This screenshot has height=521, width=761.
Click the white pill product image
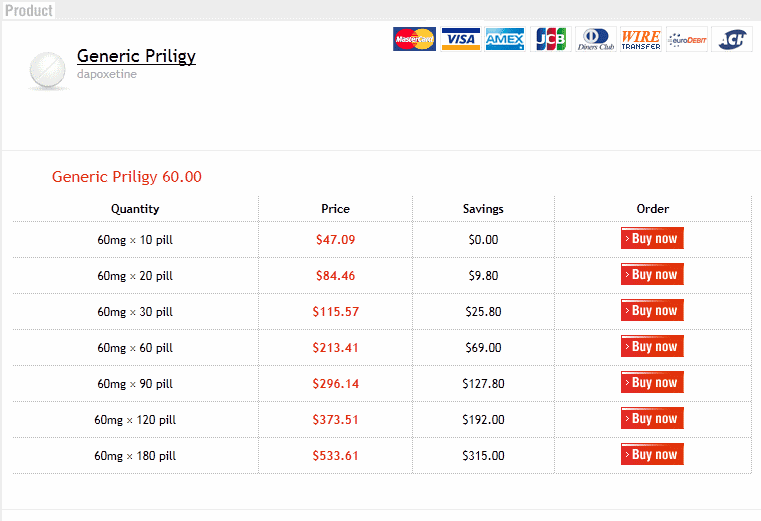point(48,71)
